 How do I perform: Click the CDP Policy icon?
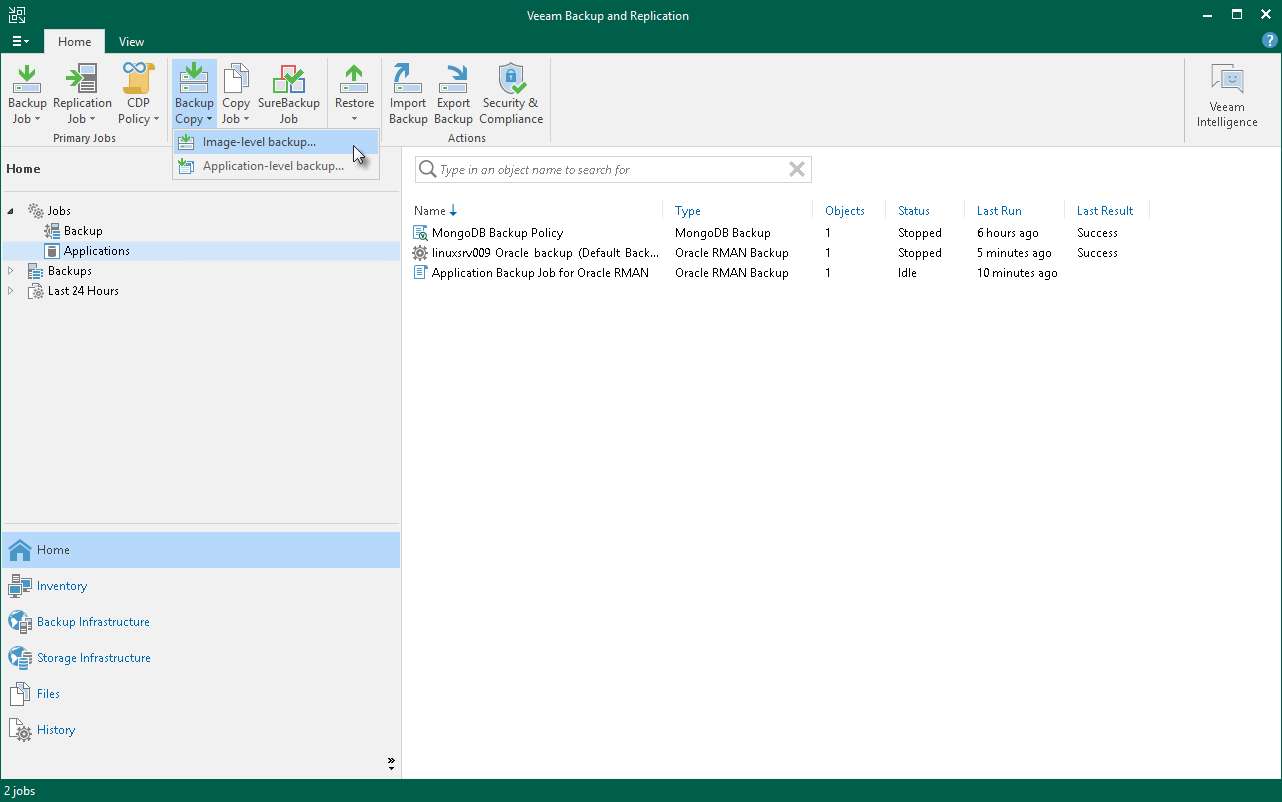[x=138, y=94]
